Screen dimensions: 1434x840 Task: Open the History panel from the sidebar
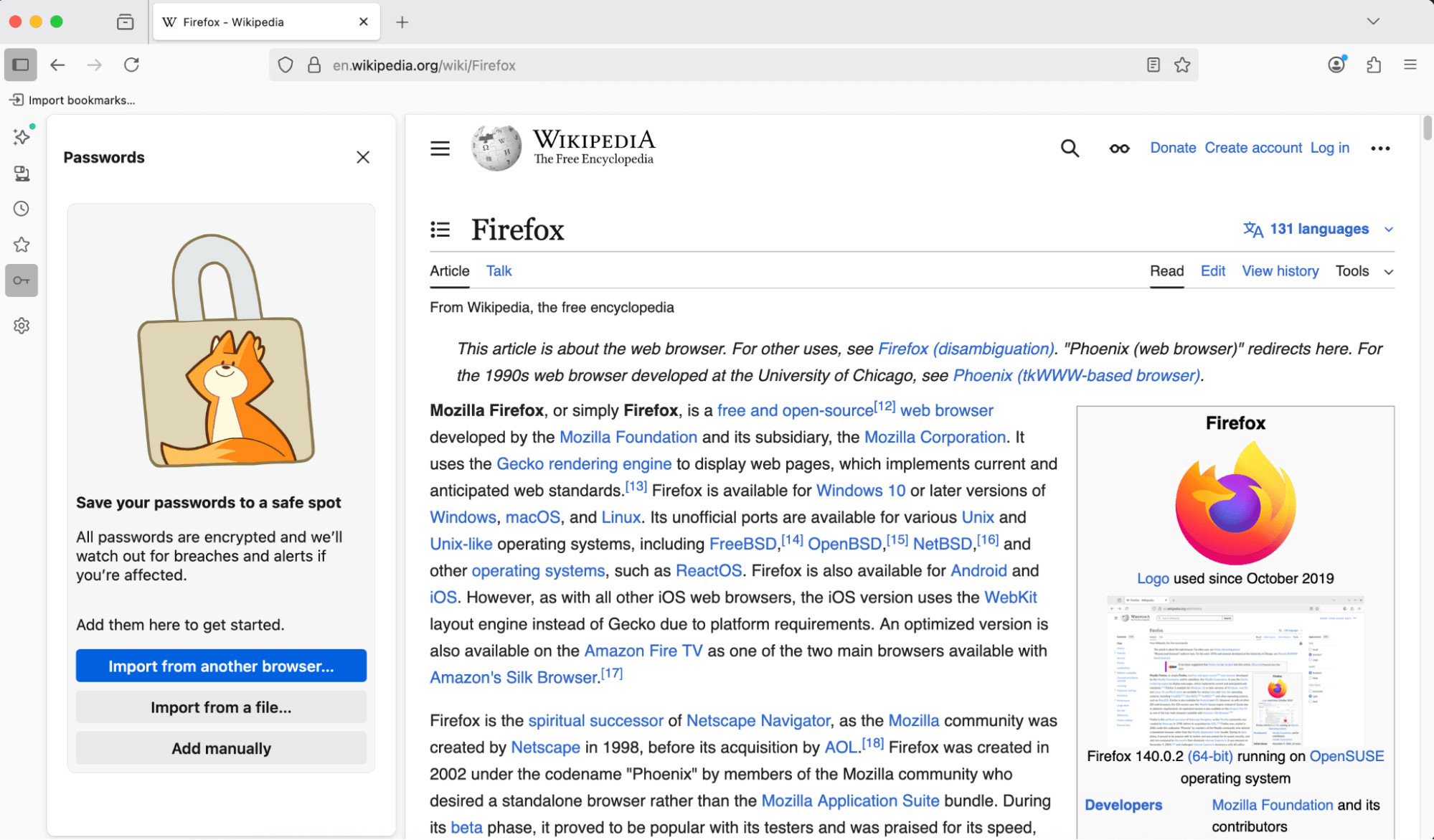point(20,209)
